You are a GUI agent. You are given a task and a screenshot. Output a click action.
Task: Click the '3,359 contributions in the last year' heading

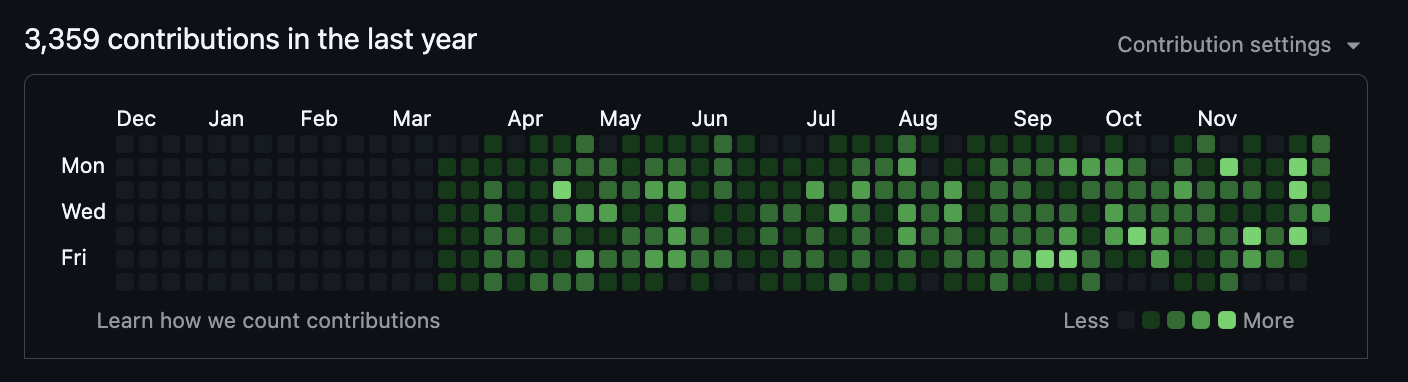click(x=250, y=40)
